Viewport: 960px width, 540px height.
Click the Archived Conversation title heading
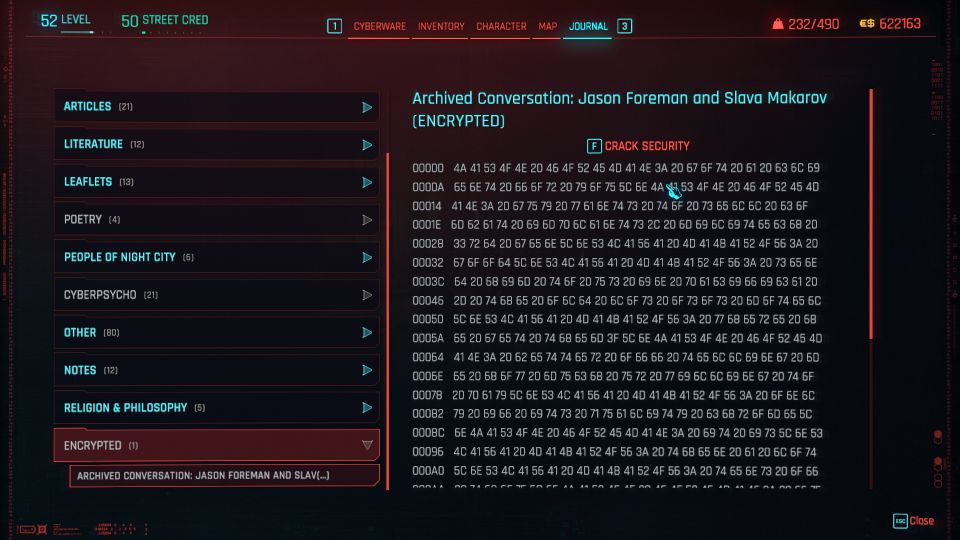point(619,109)
